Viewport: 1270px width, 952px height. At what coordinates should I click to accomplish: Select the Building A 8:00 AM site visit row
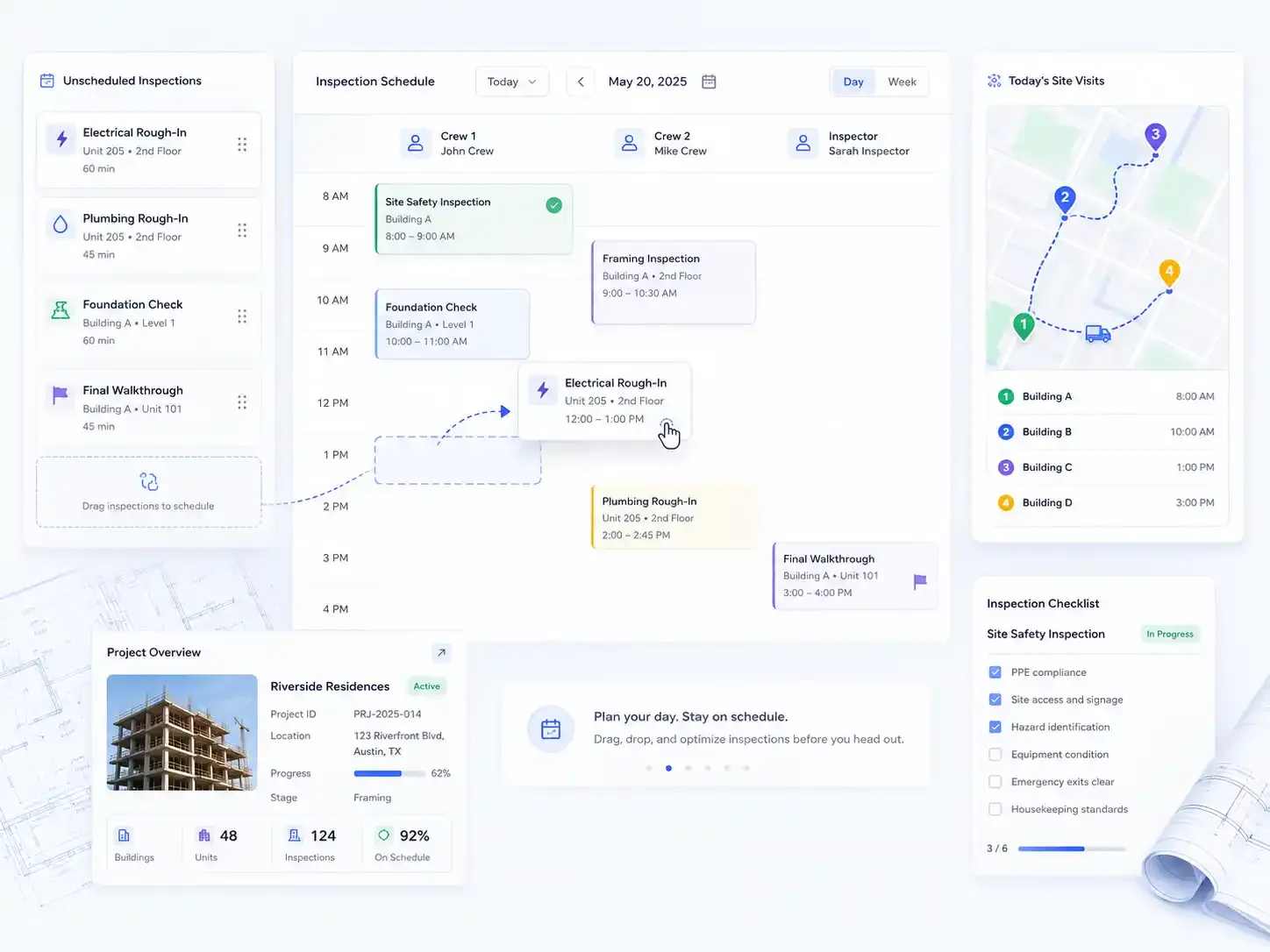tap(1107, 396)
